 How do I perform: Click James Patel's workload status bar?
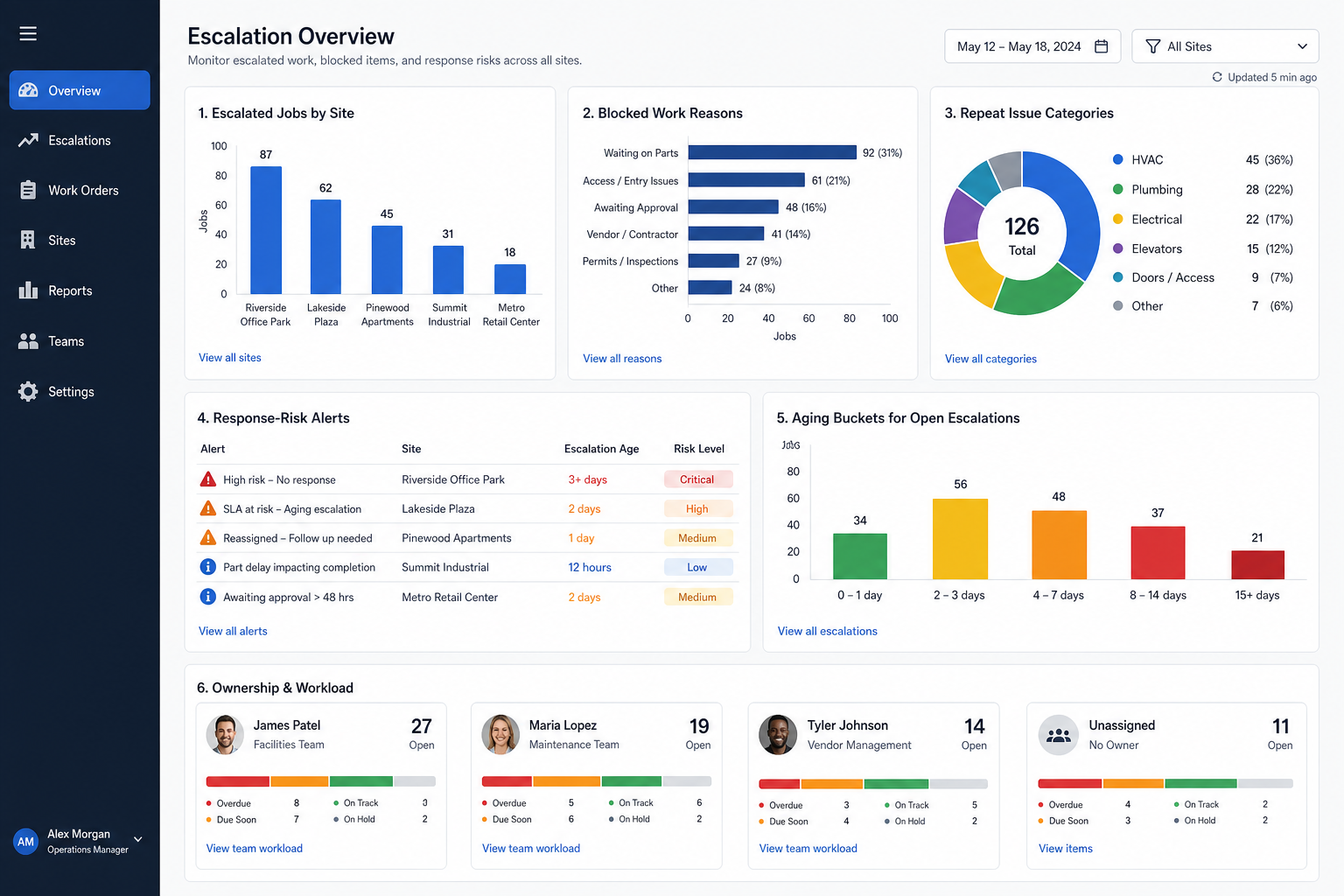pyautogui.click(x=320, y=781)
